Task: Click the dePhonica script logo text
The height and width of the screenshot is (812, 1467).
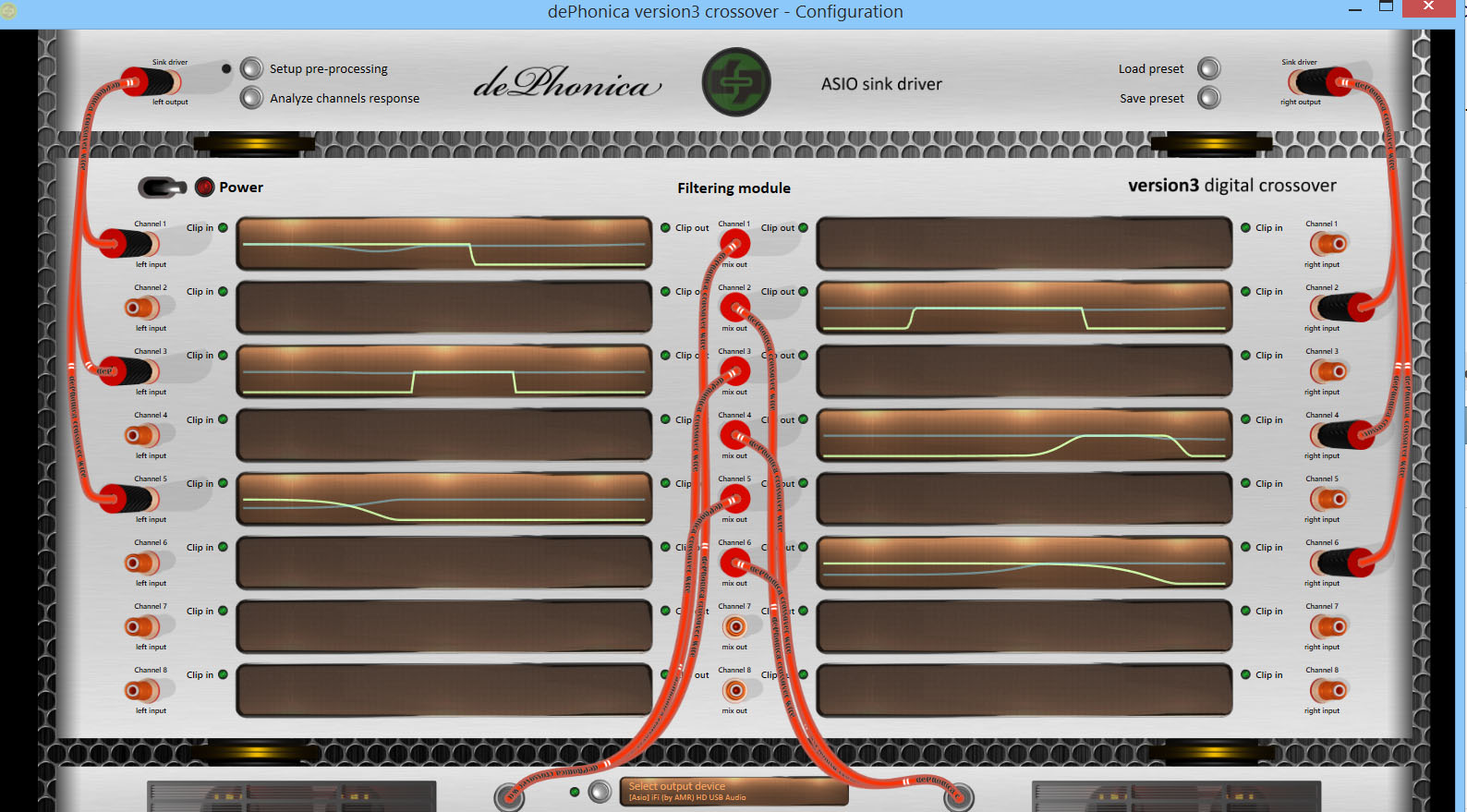Action: point(567,83)
